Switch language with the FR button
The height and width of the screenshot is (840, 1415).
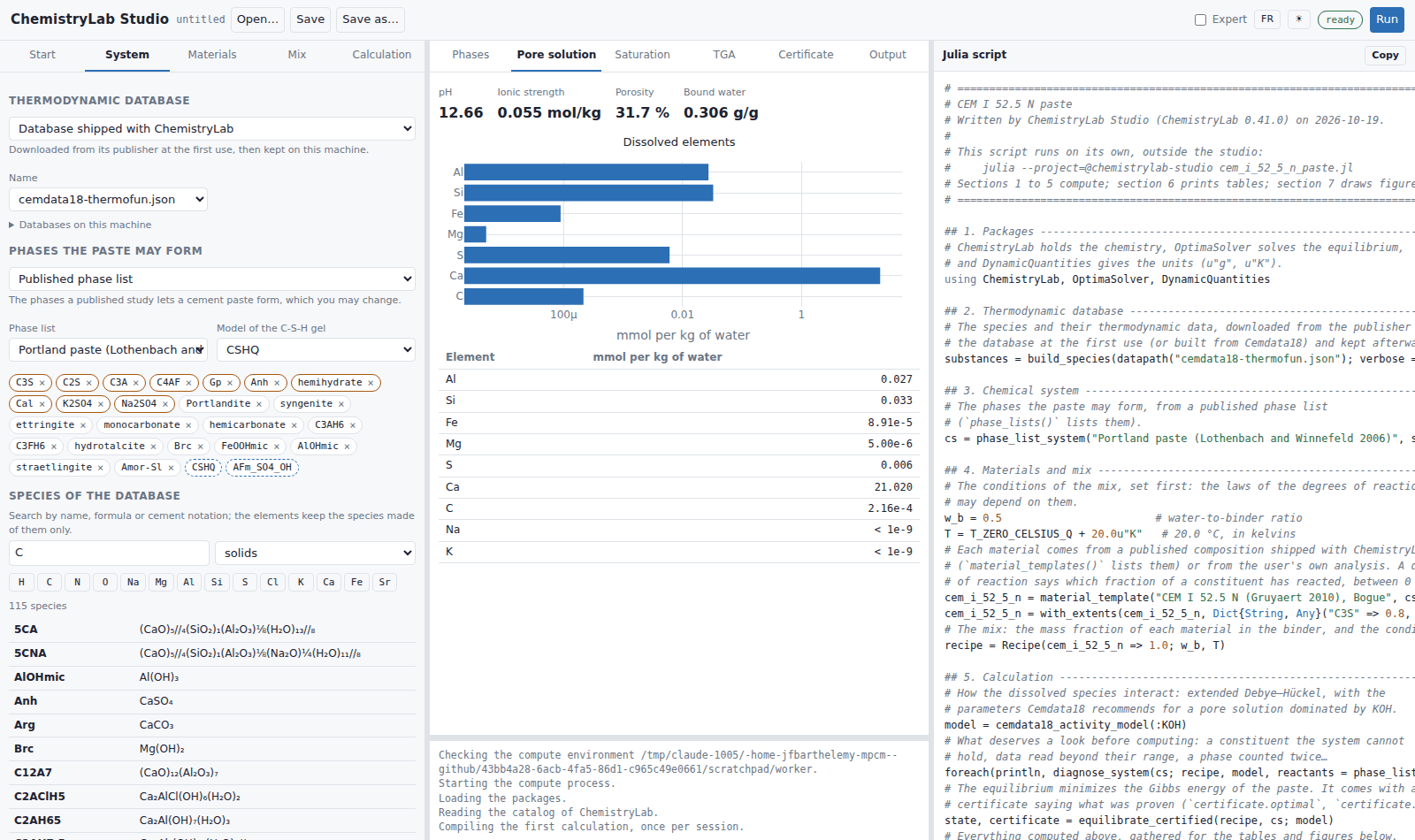coord(1267,19)
